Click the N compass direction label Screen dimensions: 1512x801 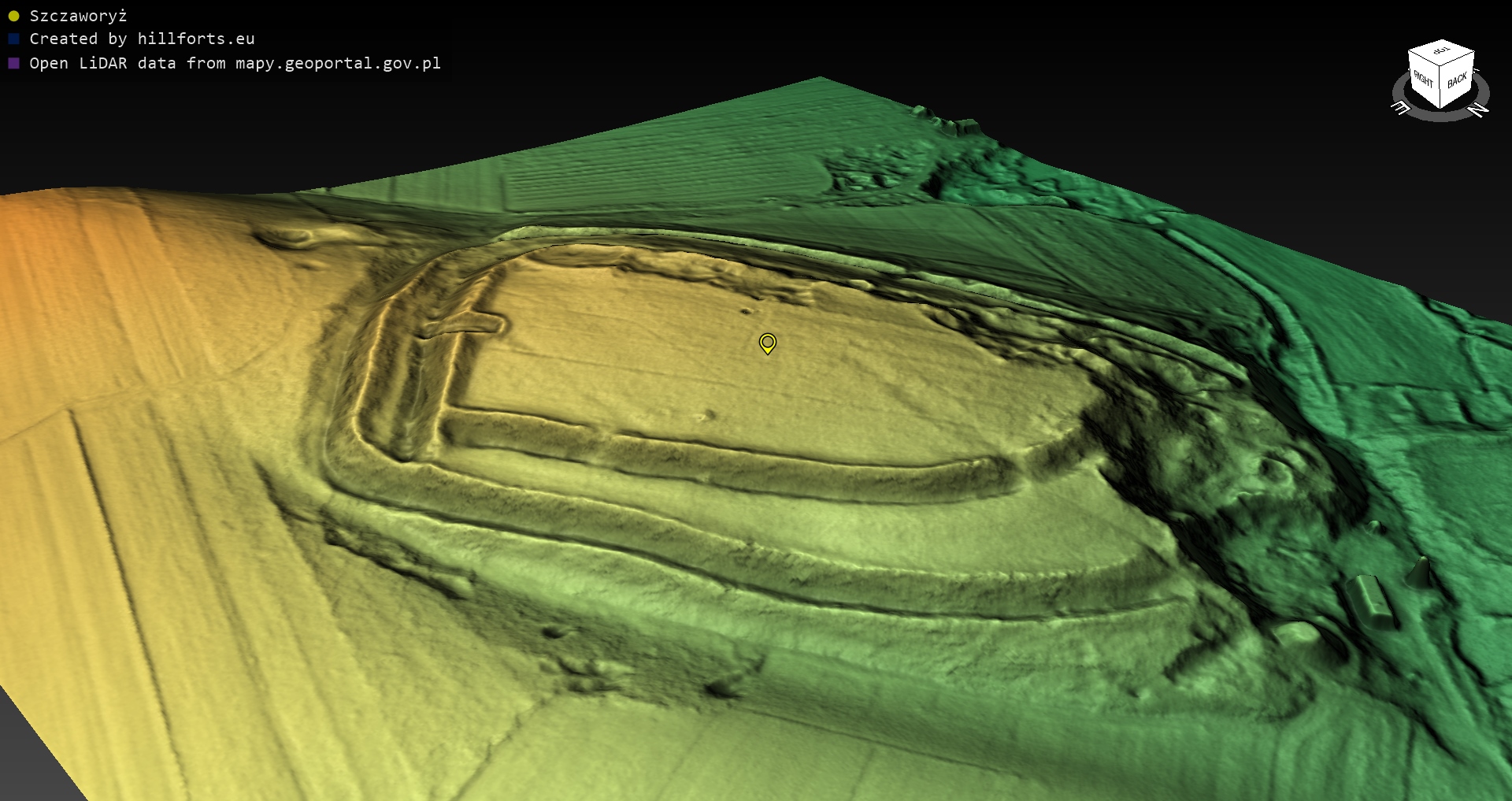pyautogui.click(x=1479, y=109)
